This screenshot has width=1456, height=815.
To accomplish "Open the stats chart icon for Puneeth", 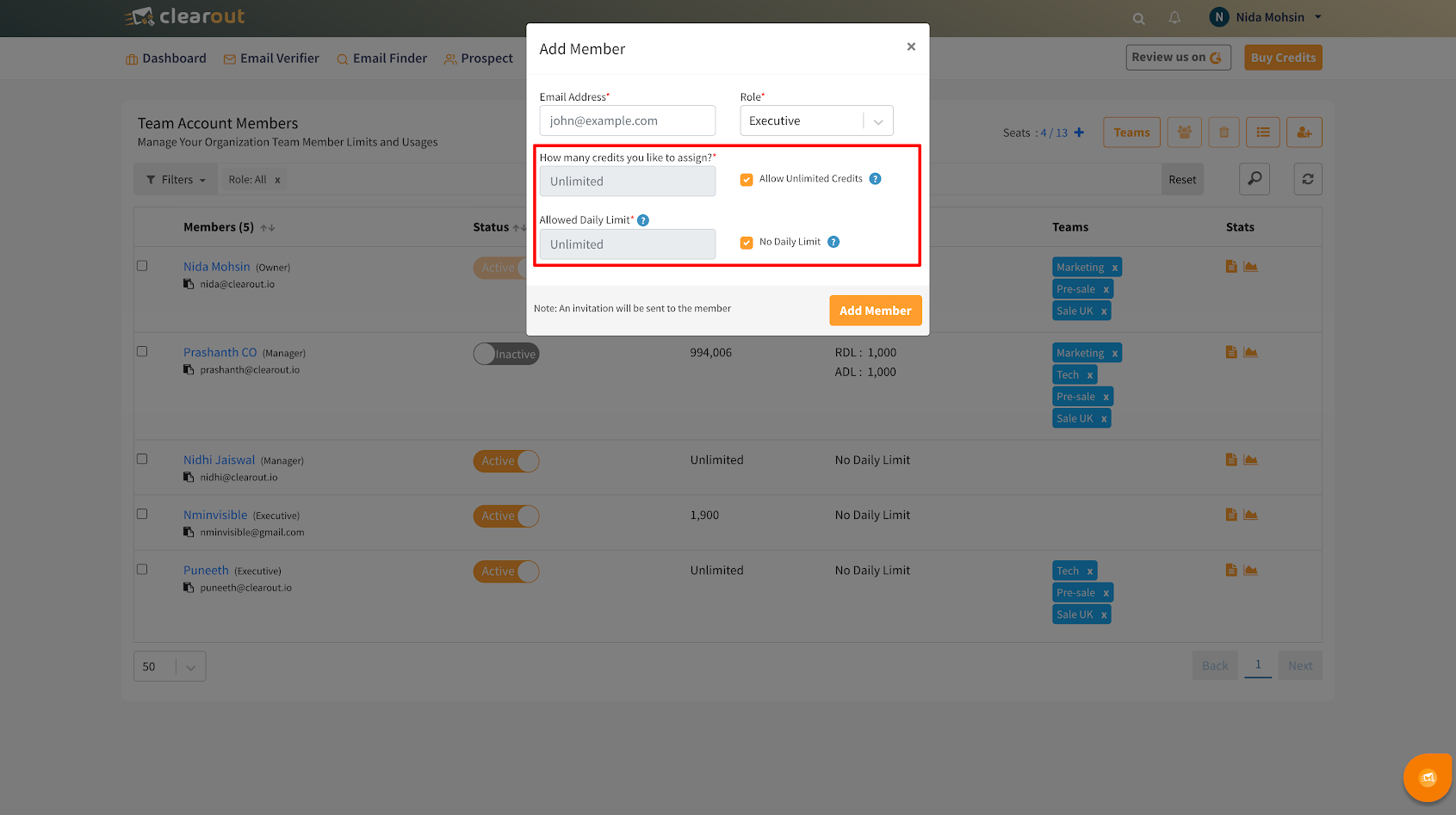I will [x=1251, y=569].
